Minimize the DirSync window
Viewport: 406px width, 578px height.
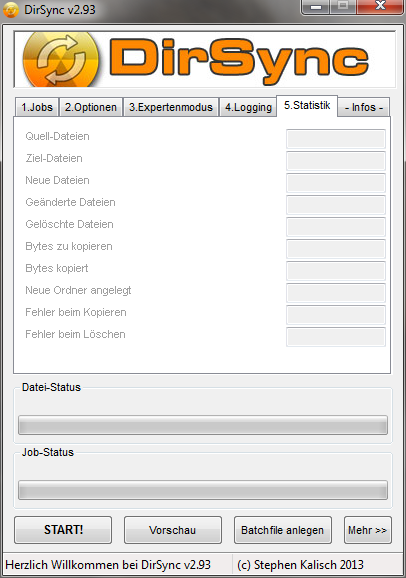(316, 7)
